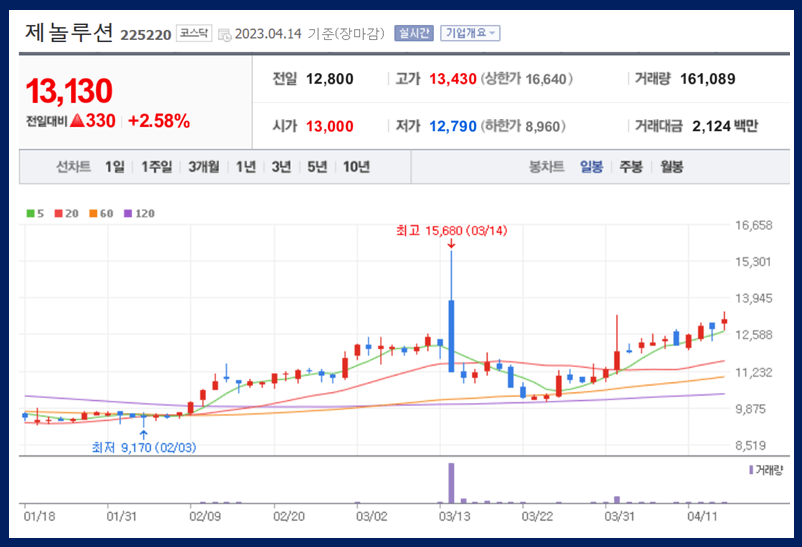Select the 1일 line chart tab
Viewport: 802px width, 547px height.
[115, 167]
